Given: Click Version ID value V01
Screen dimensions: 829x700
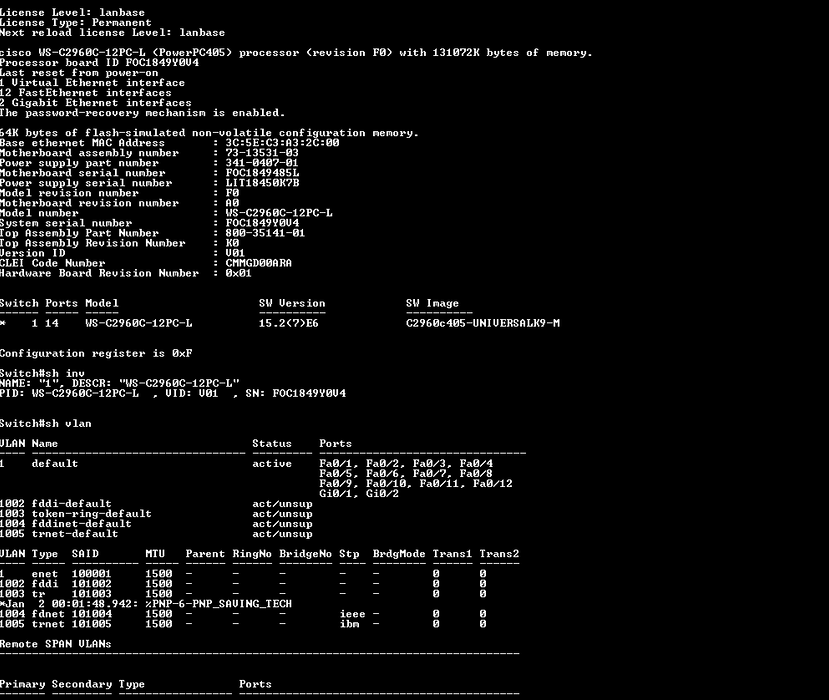Looking at the screenshot, I should click(x=235, y=253).
